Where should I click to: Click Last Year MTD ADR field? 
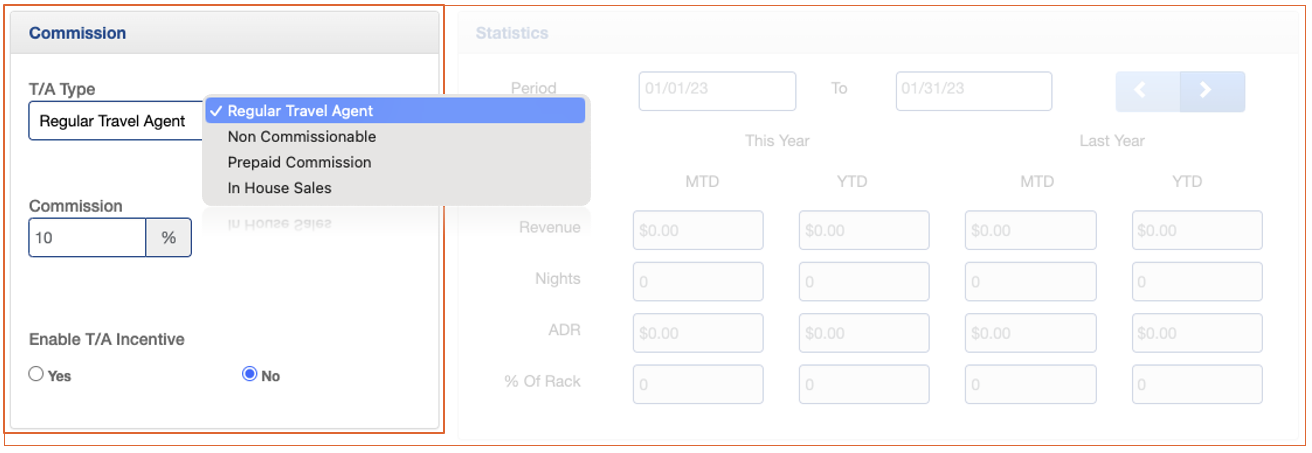pos(1030,333)
